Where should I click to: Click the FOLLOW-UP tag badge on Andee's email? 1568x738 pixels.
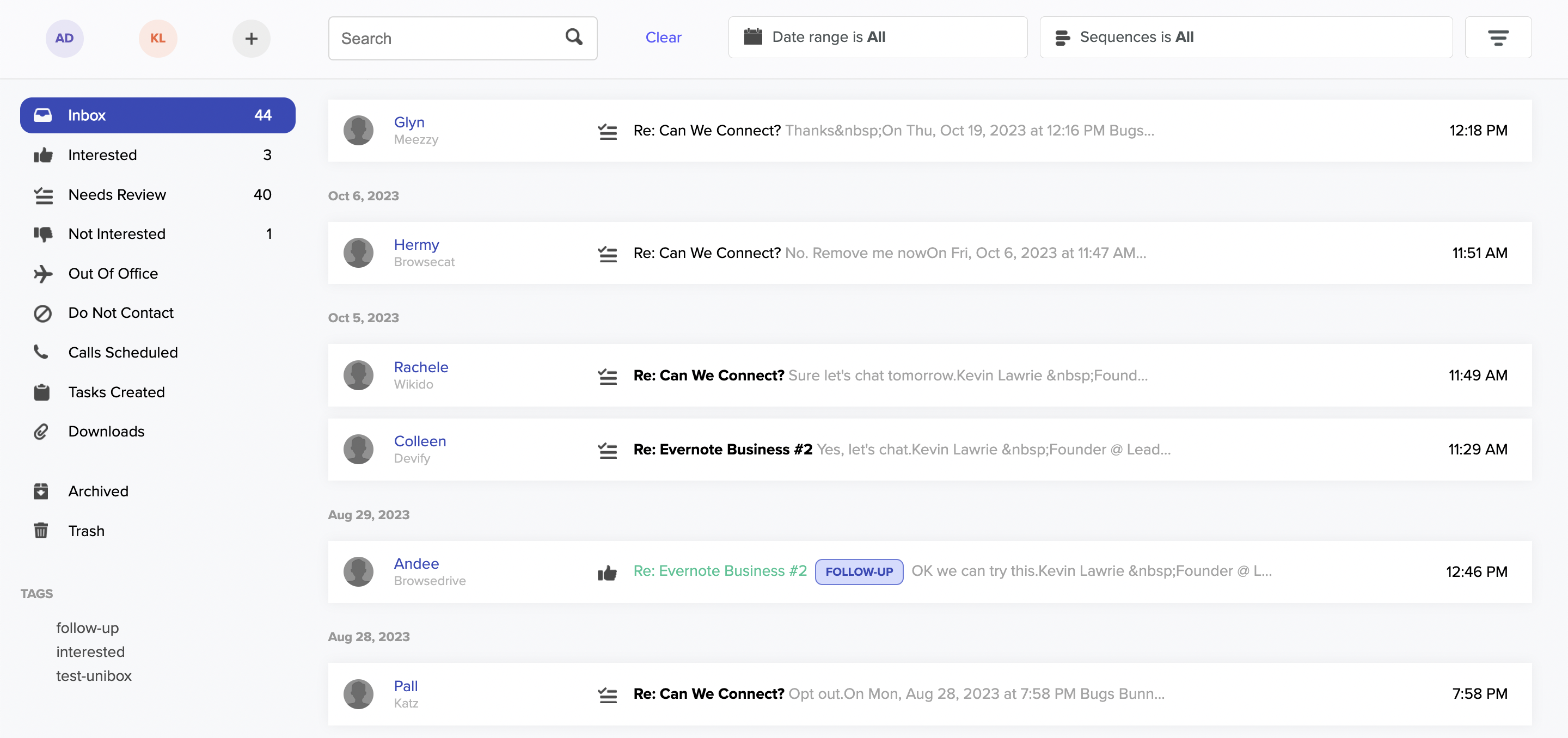click(x=859, y=572)
